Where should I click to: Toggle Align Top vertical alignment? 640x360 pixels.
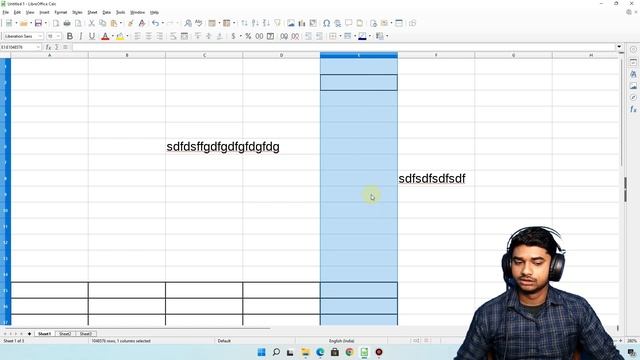pos(198,36)
